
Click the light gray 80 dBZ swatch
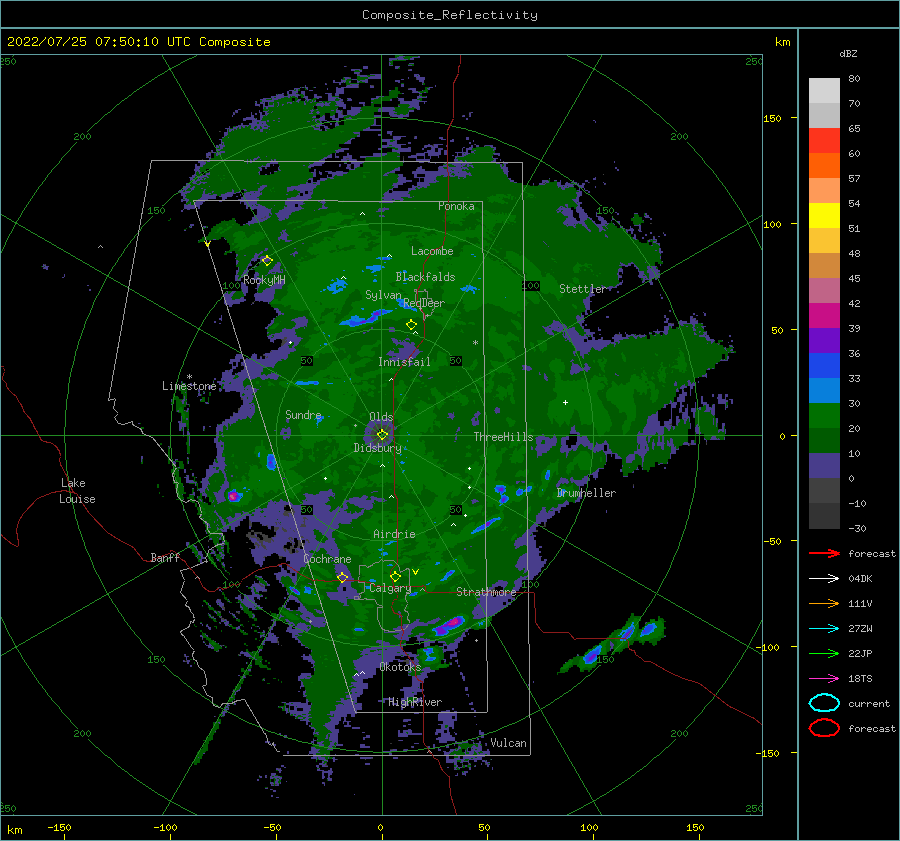click(824, 91)
